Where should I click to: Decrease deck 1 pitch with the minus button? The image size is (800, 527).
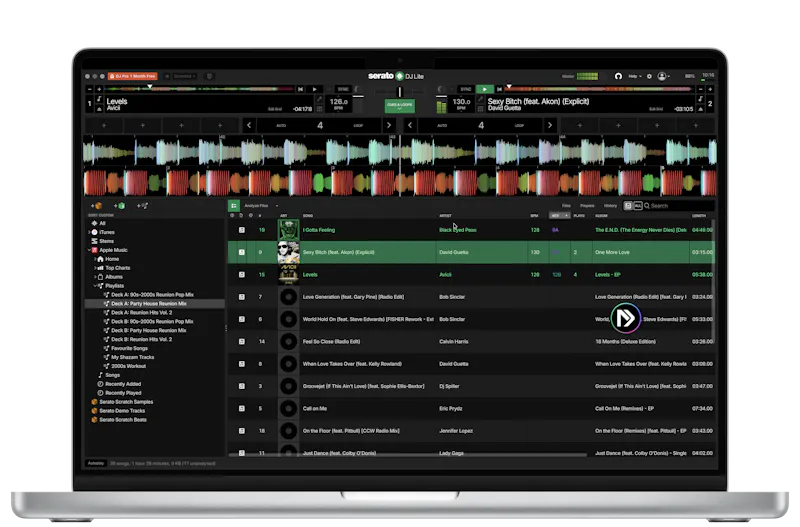coord(90,89)
